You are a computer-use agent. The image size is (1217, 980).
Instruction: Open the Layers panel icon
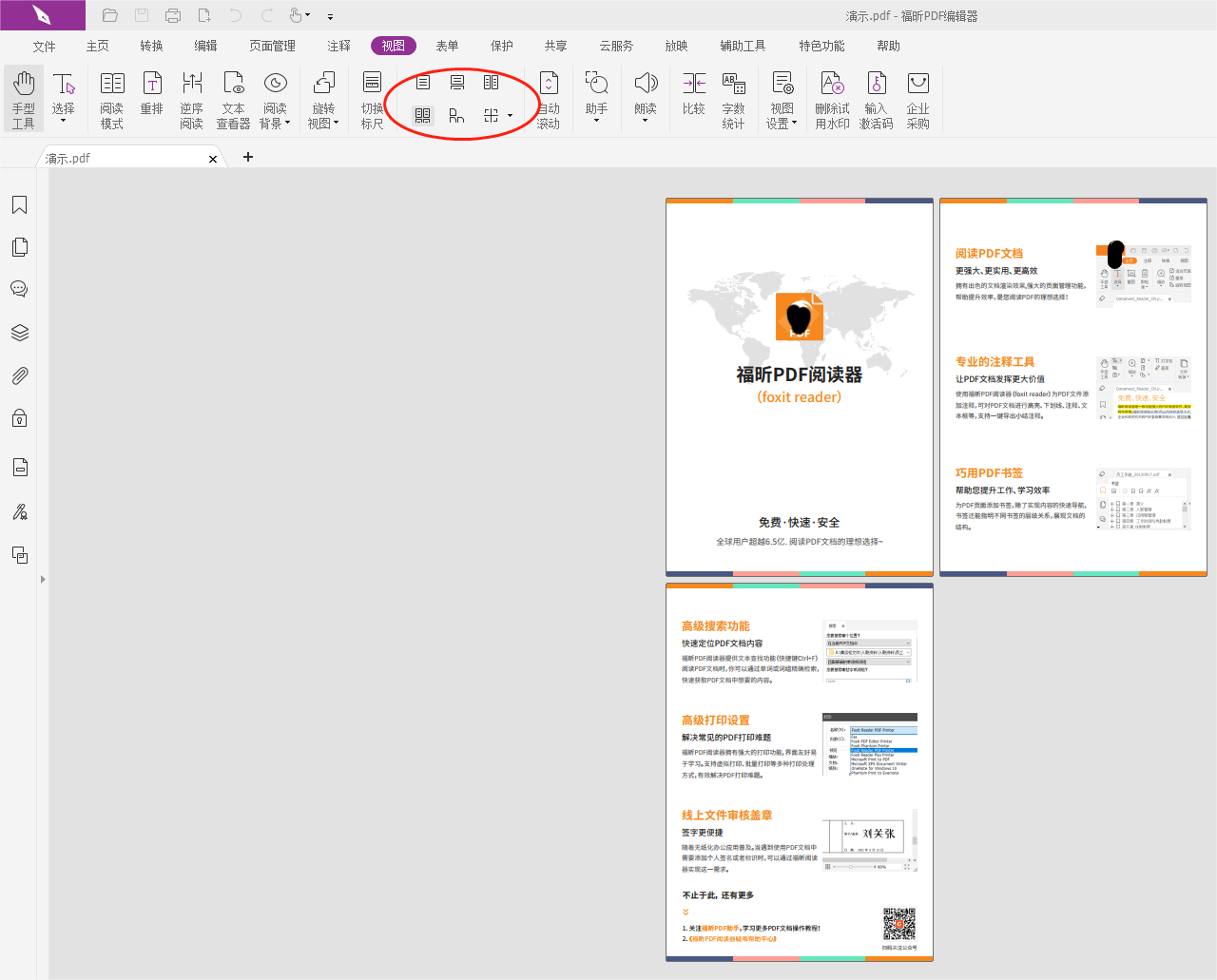19,333
